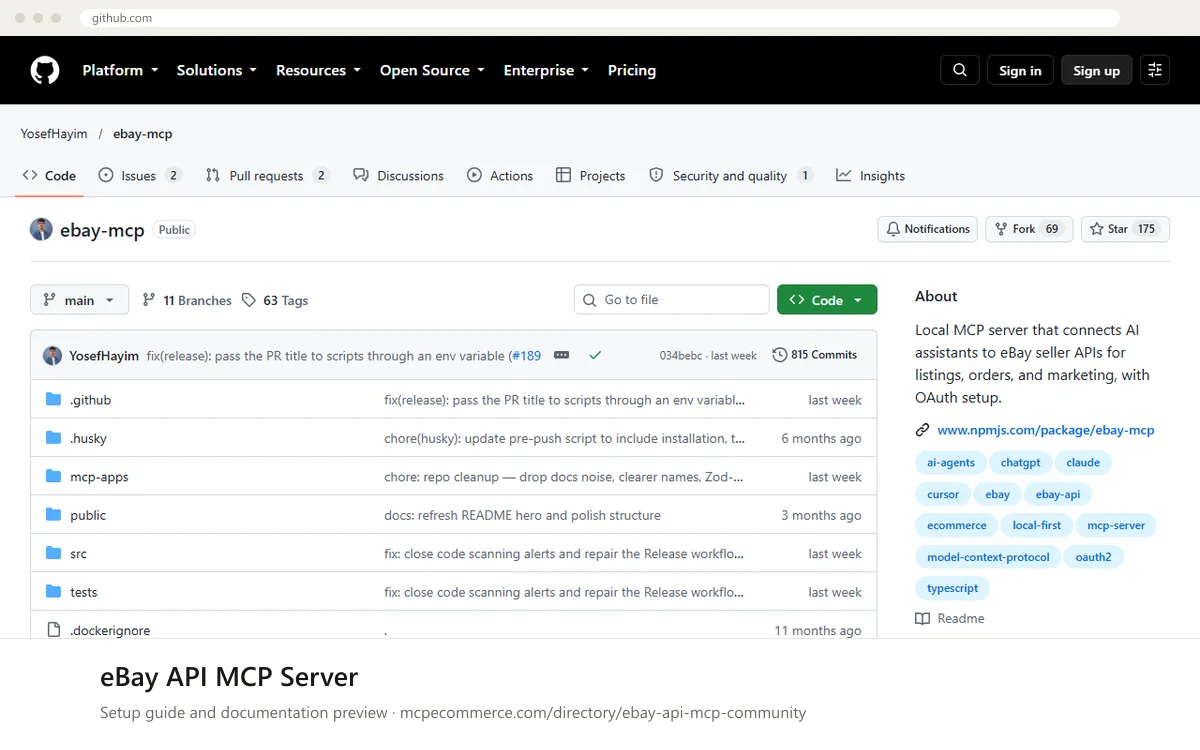Star the repository with Star button
1200x750 pixels.
click(1125, 229)
